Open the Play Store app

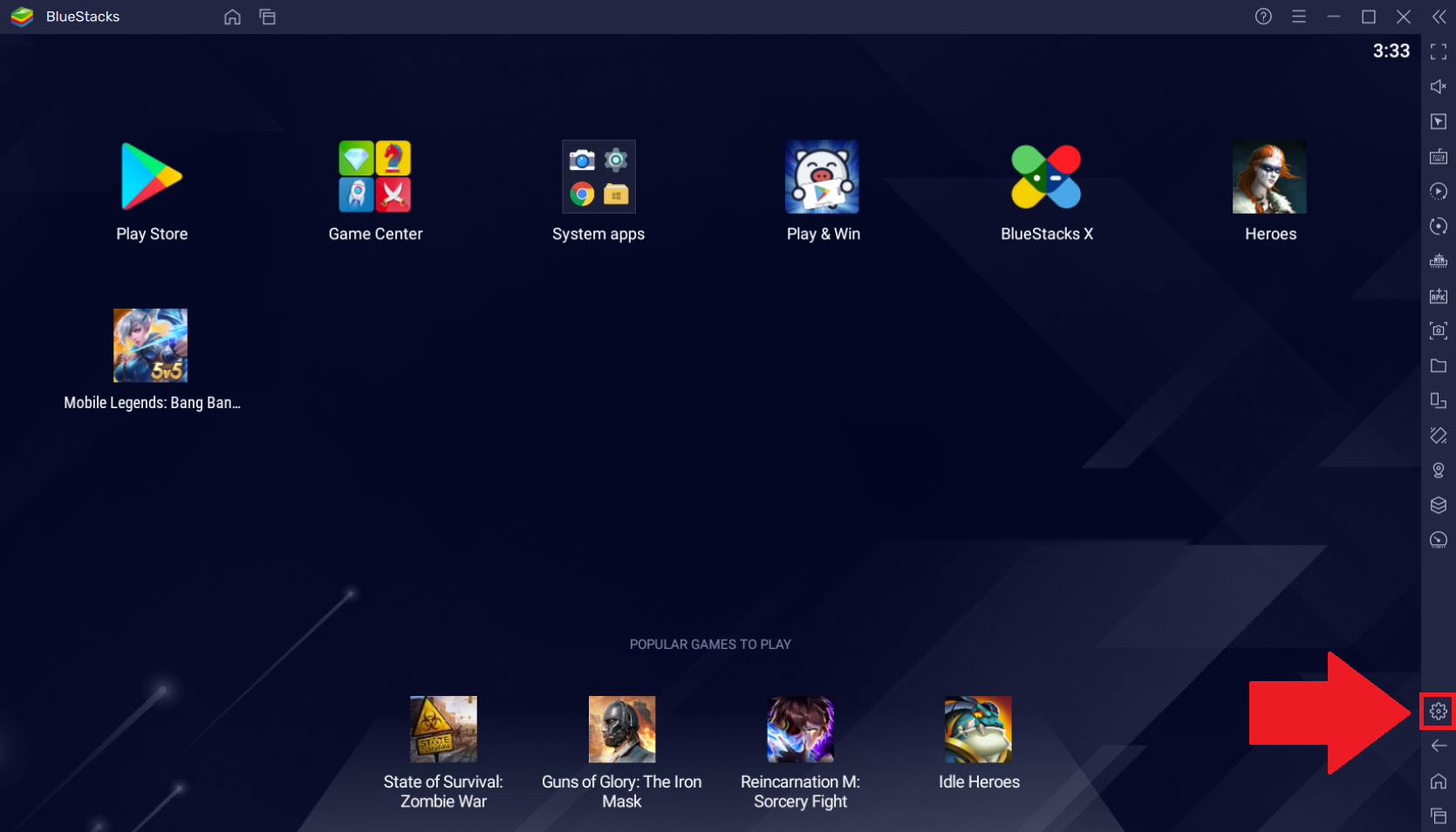[152, 177]
